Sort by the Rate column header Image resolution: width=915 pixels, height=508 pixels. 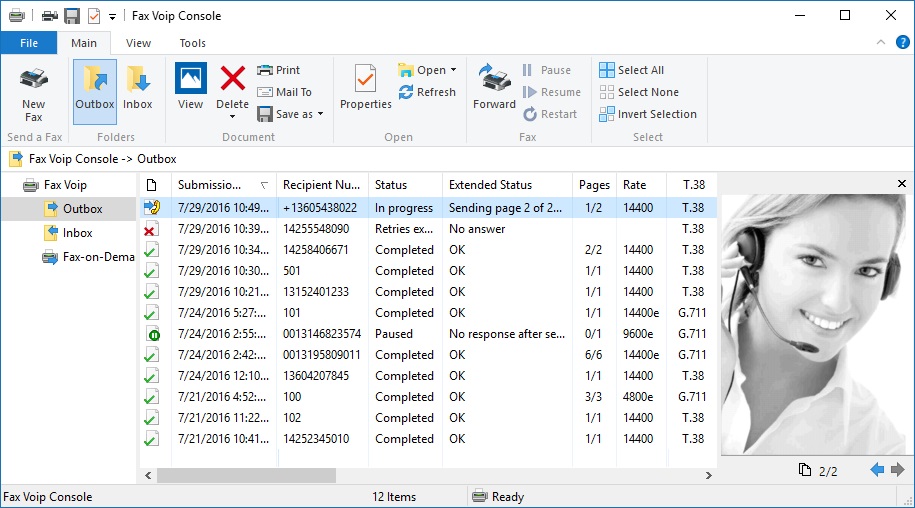641,185
